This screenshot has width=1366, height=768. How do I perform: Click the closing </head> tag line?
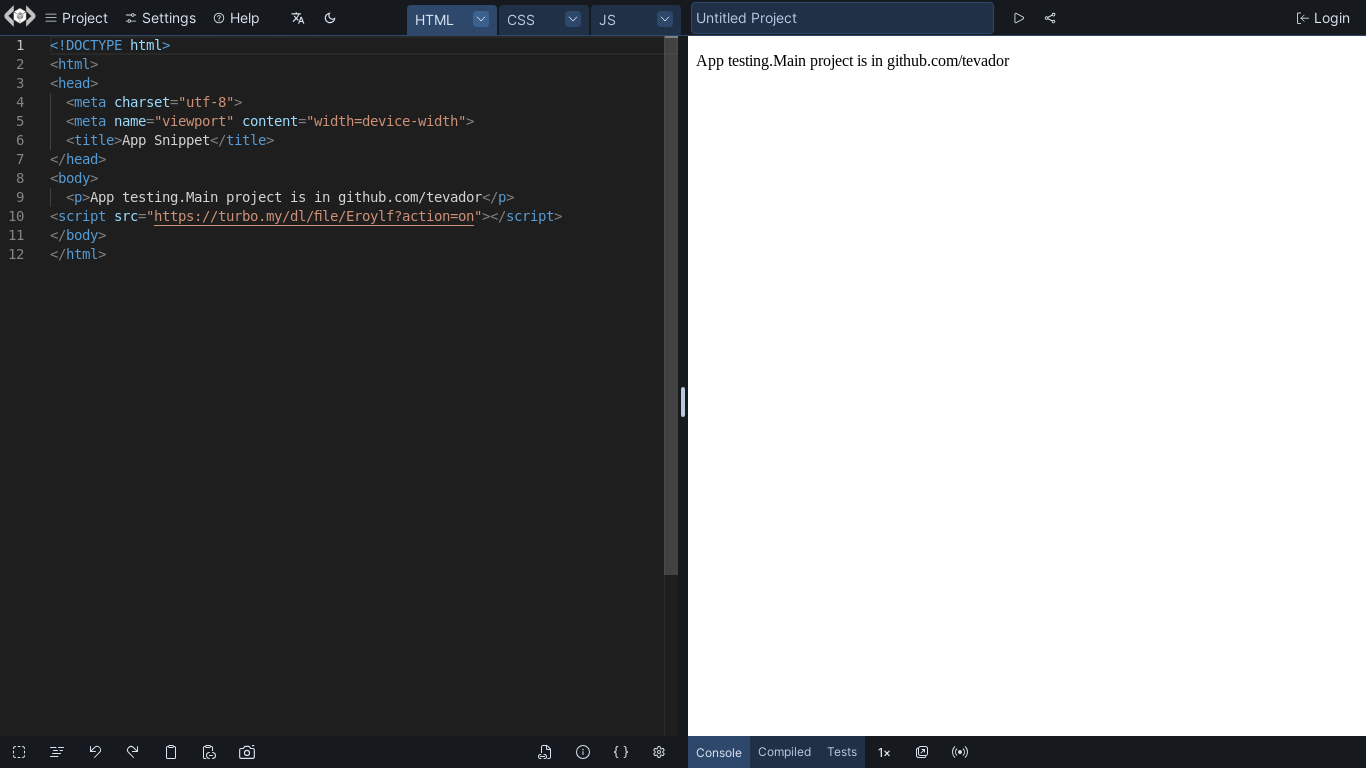pyautogui.click(x=78, y=159)
